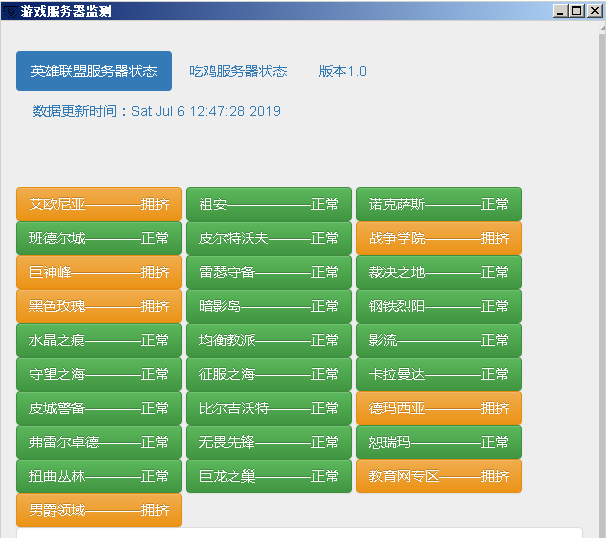Open the 男爵领域 server entry
This screenshot has height=538, width=606.
pyautogui.click(x=99, y=510)
